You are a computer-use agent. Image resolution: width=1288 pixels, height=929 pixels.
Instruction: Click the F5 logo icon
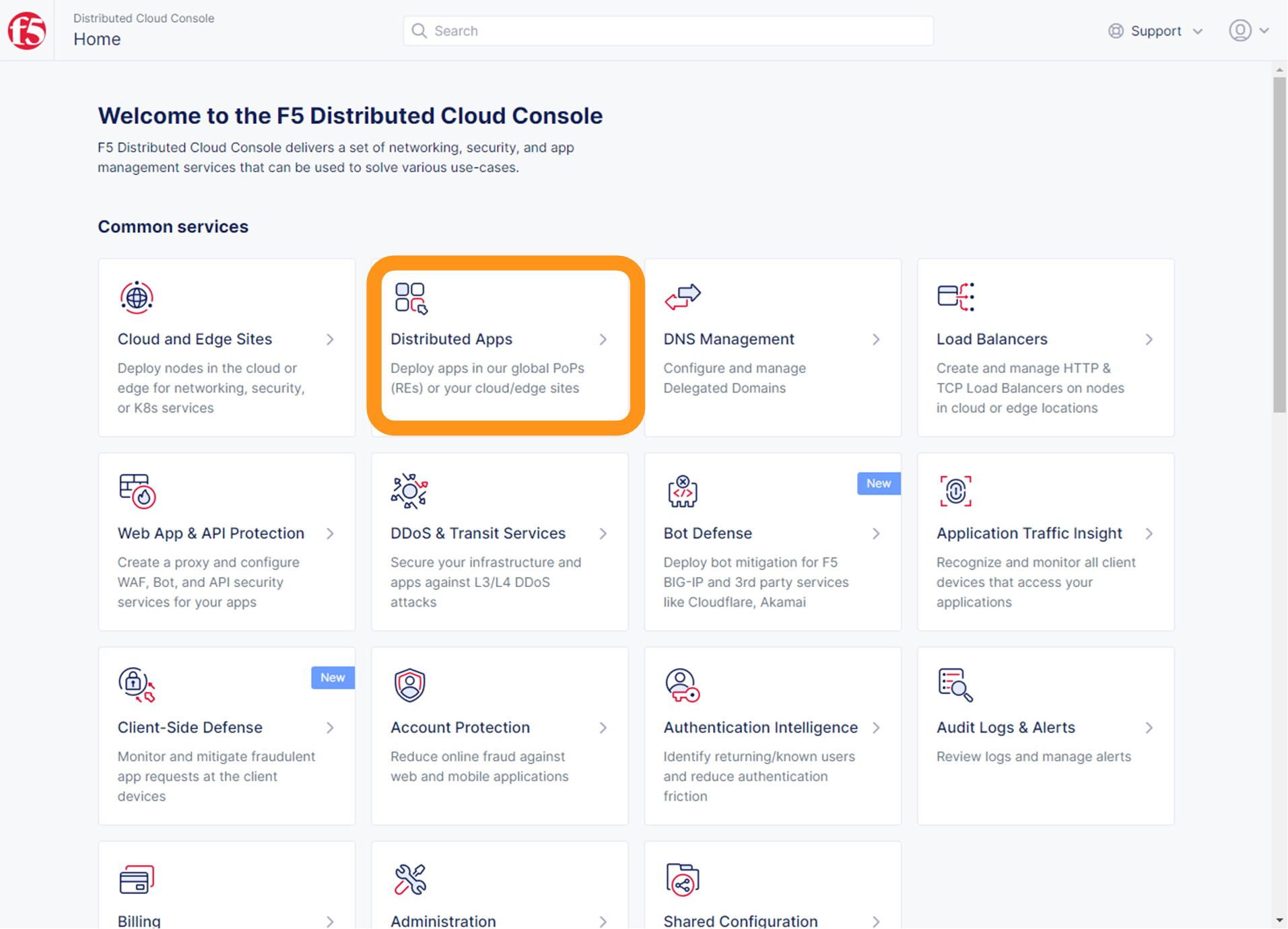(27, 30)
